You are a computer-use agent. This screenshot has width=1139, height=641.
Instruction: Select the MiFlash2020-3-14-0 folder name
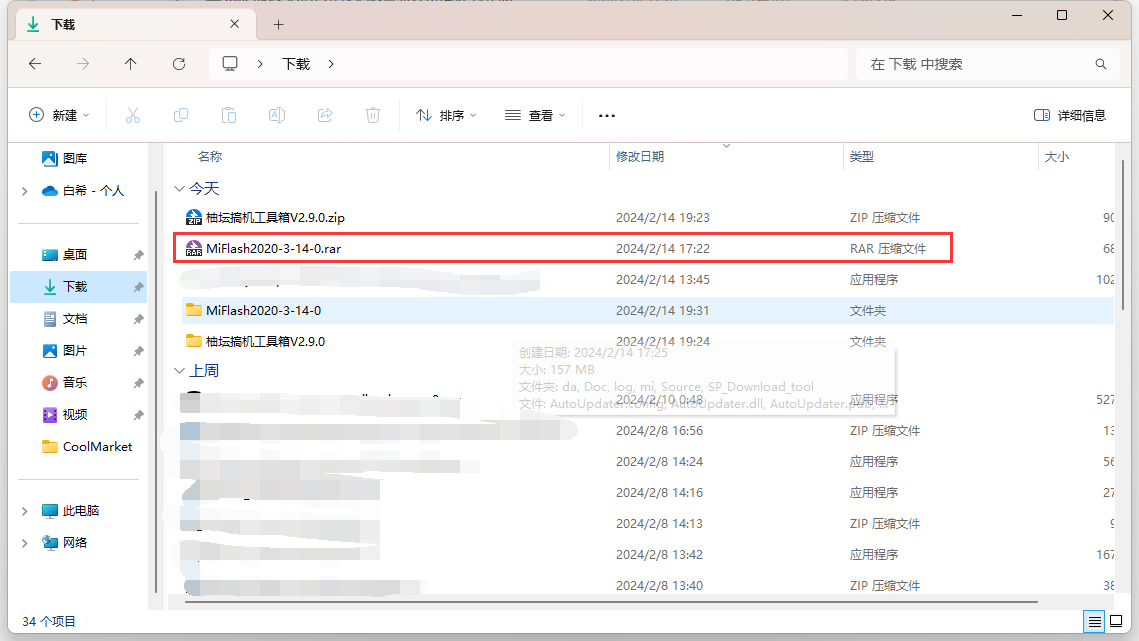point(264,310)
